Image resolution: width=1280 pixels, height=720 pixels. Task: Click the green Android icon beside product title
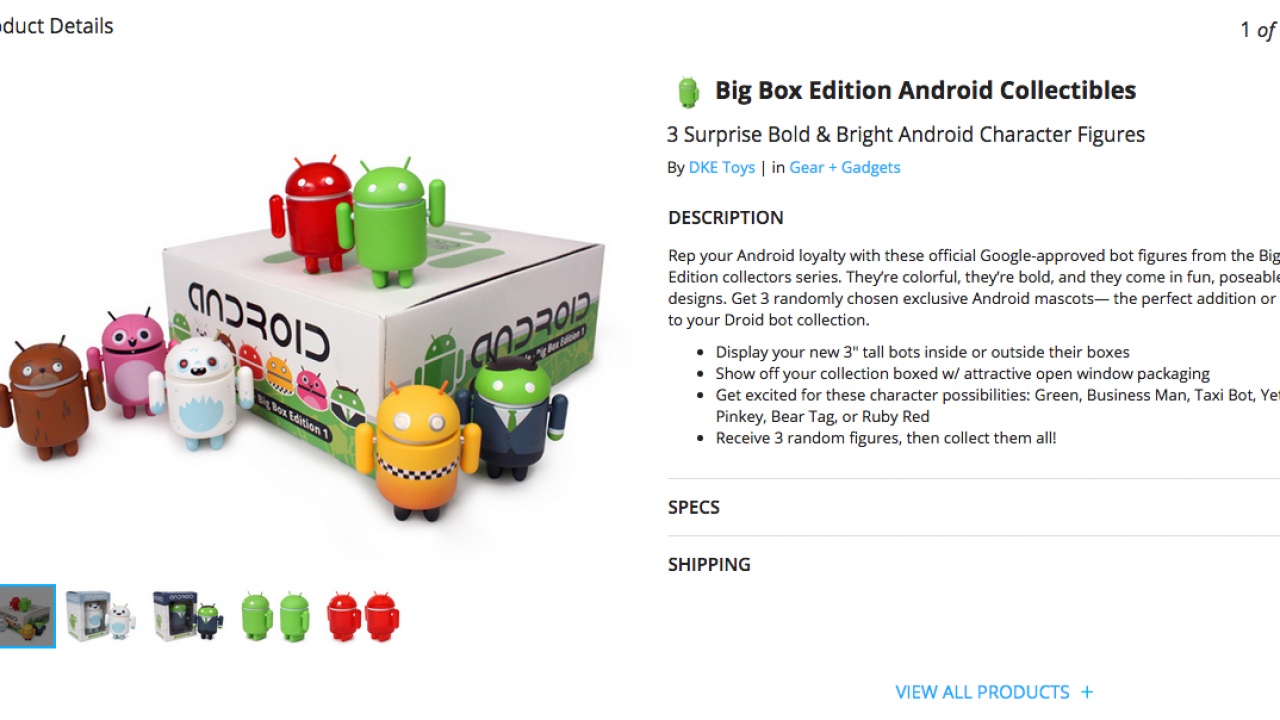coord(688,92)
